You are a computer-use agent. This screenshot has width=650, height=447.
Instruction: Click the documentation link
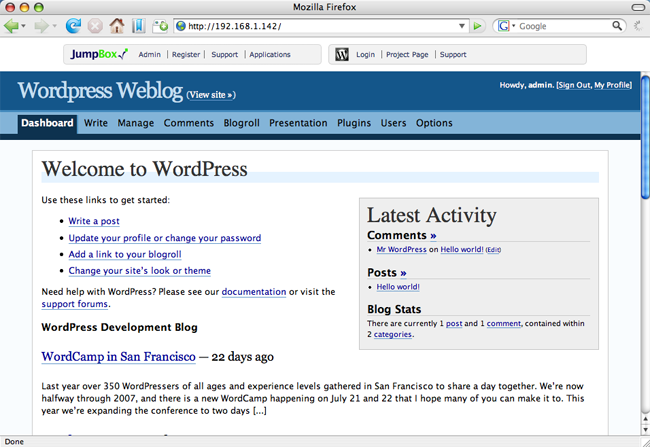254,292
